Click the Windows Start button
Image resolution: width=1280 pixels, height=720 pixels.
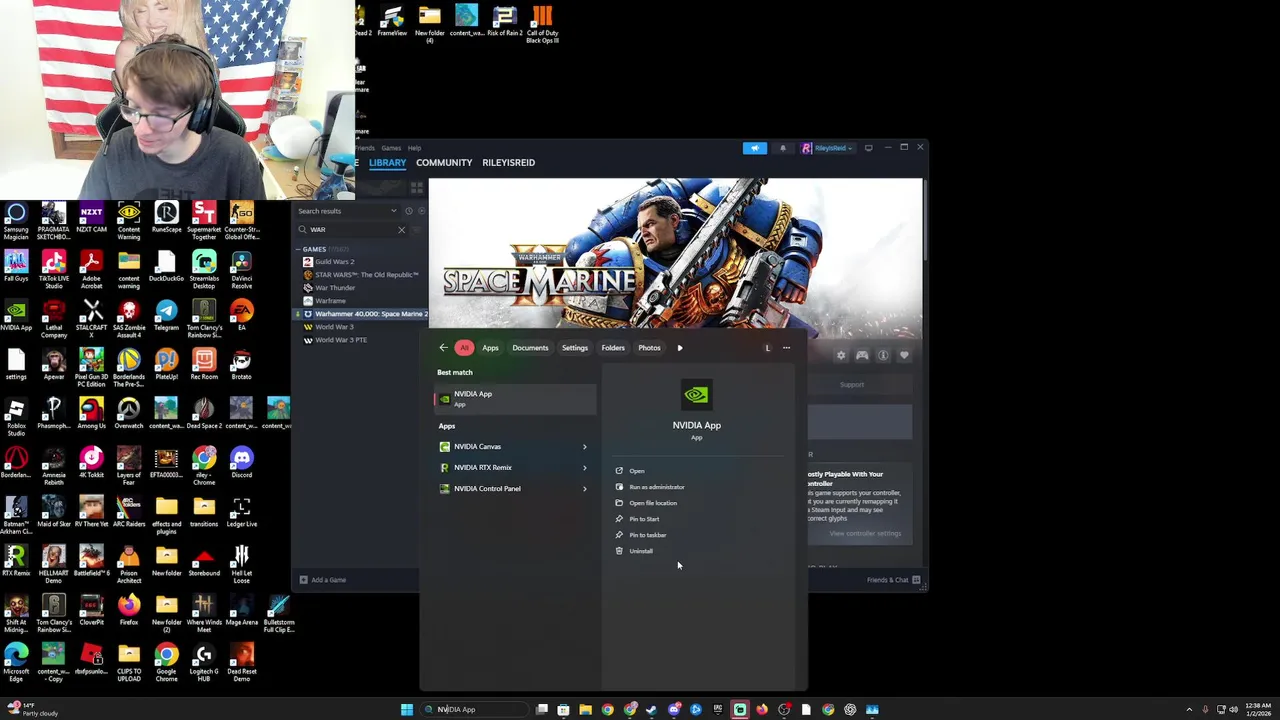[407, 710]
